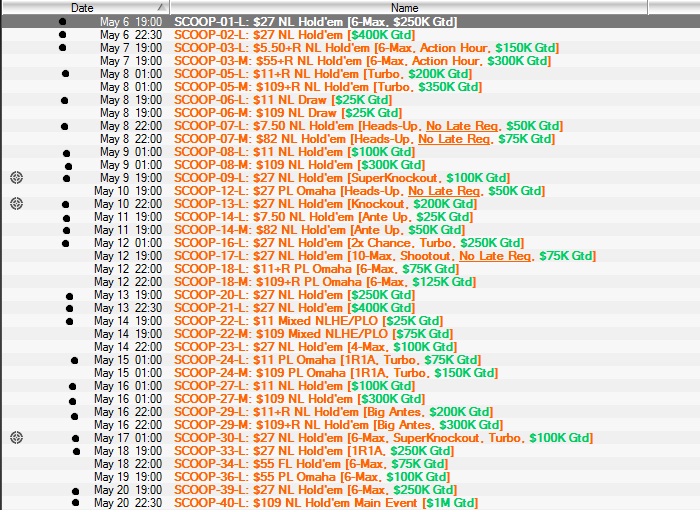Select SCOOP-16-L 2x Chance Turbo row

pyautogui.click(x=350, y=243)
